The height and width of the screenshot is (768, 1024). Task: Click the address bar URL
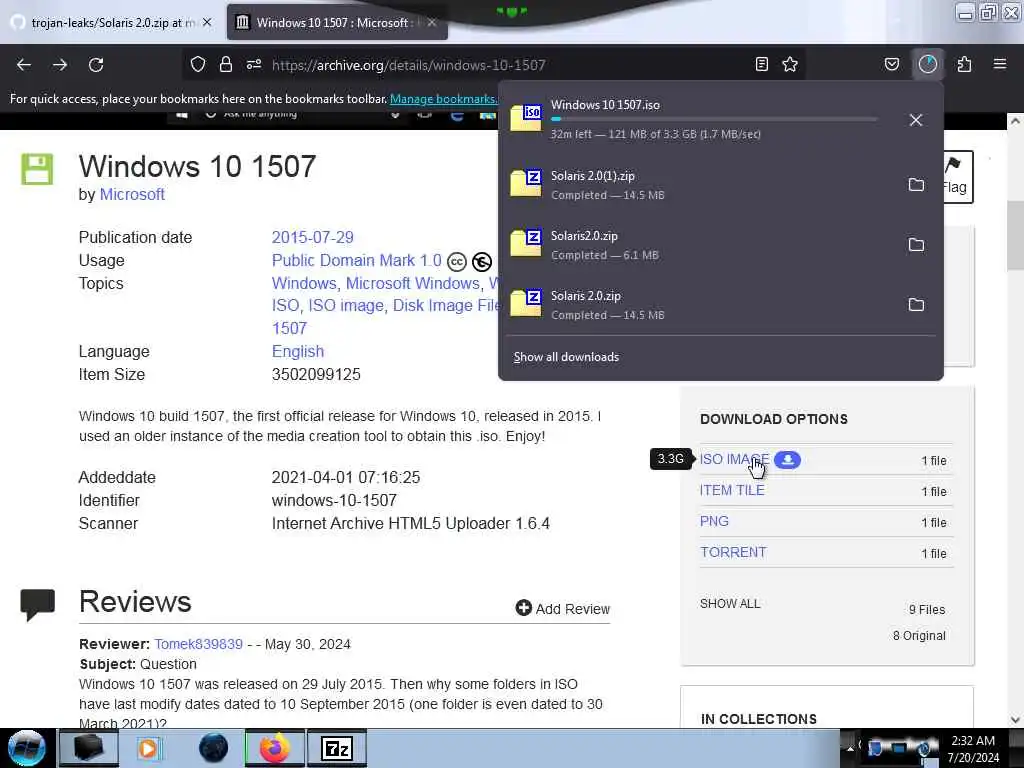click(408, 65)
